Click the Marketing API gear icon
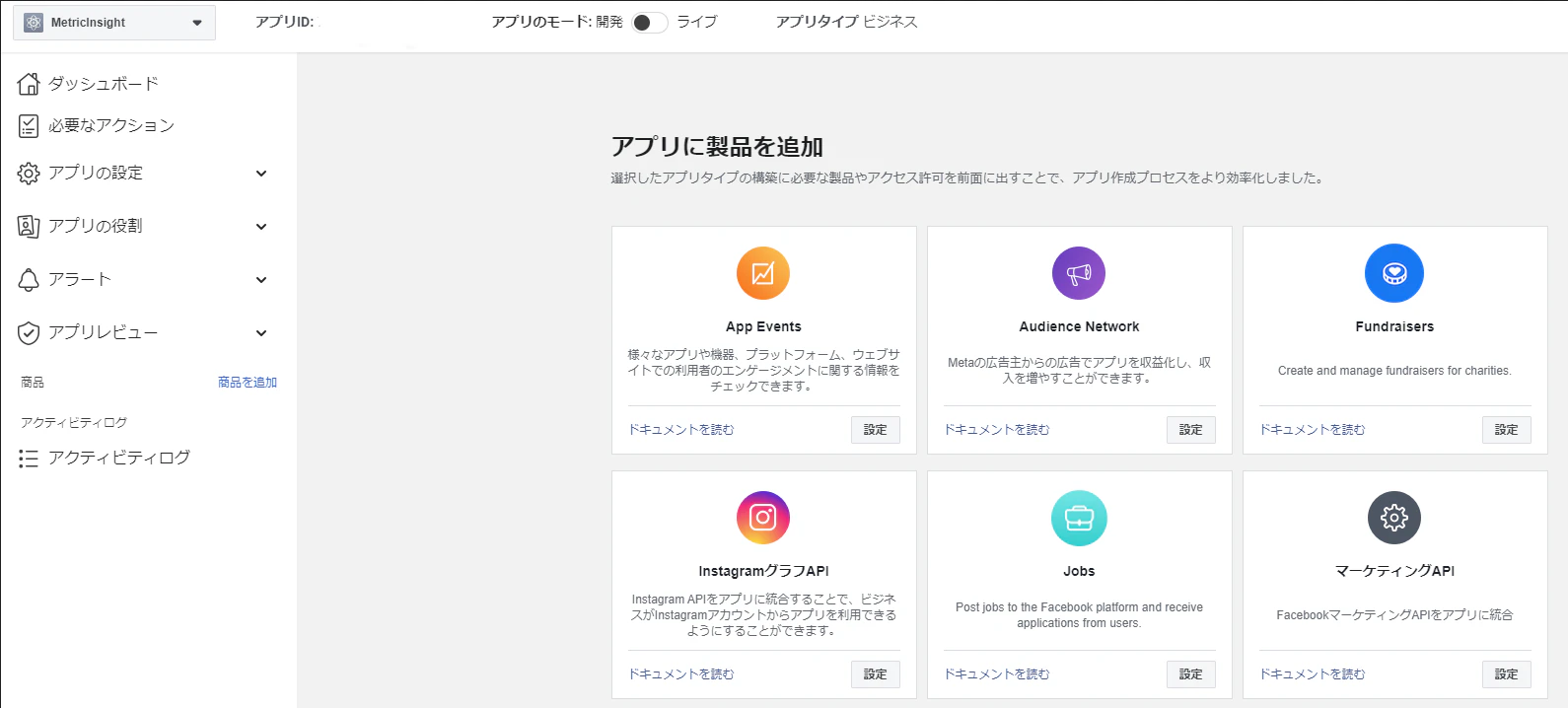This screenshot has height=708, width=1568. click(1394, 518)
